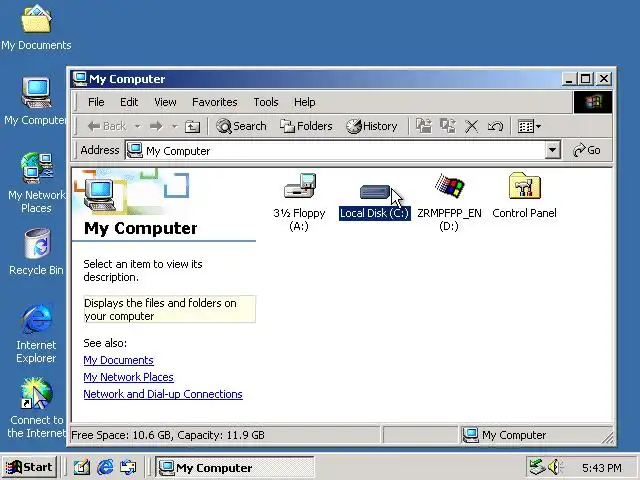
Task: Click the free space status bar text
Action: (x=168, y=435)
